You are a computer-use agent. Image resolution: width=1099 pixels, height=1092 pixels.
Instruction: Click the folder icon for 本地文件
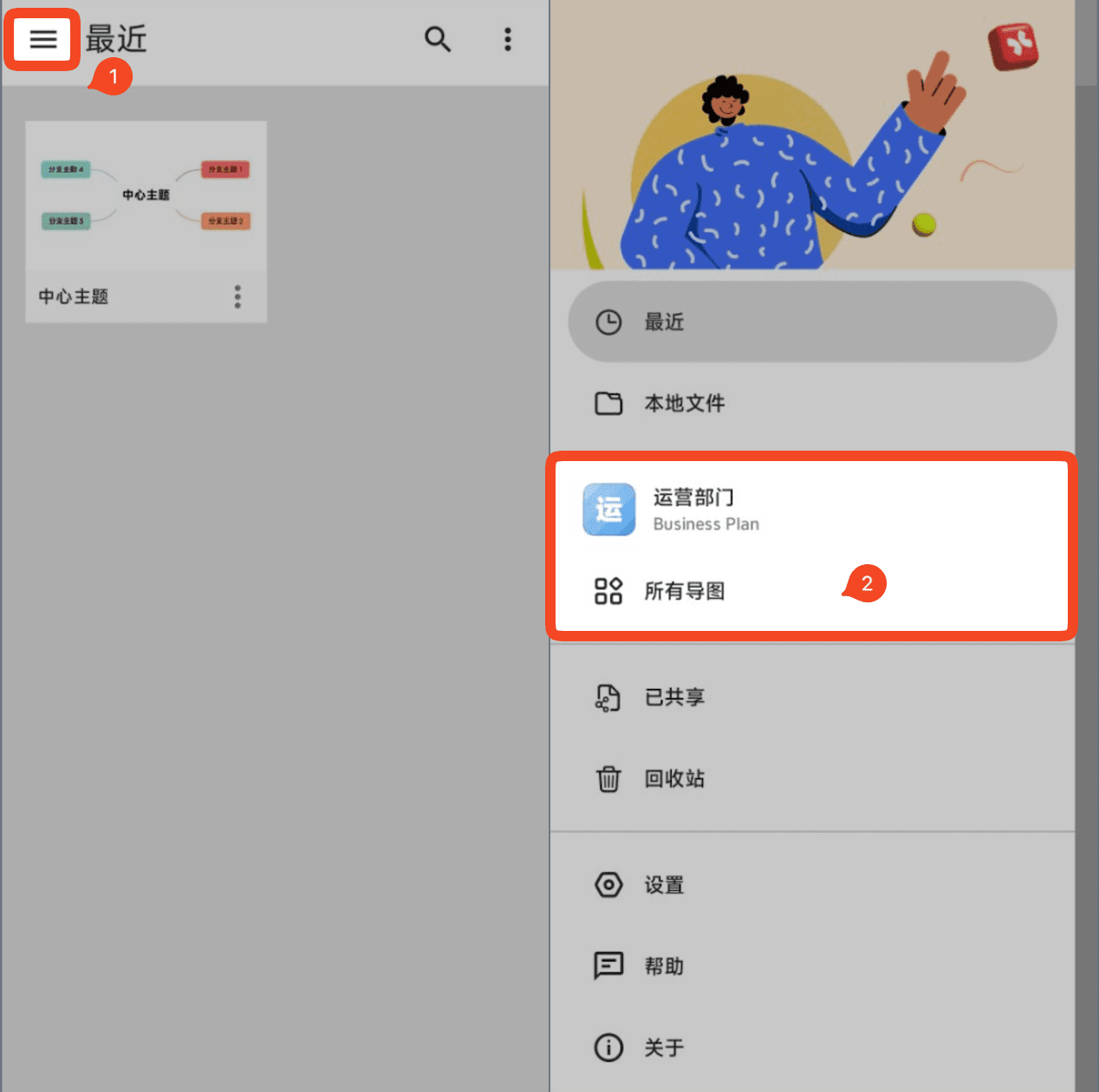608,404
